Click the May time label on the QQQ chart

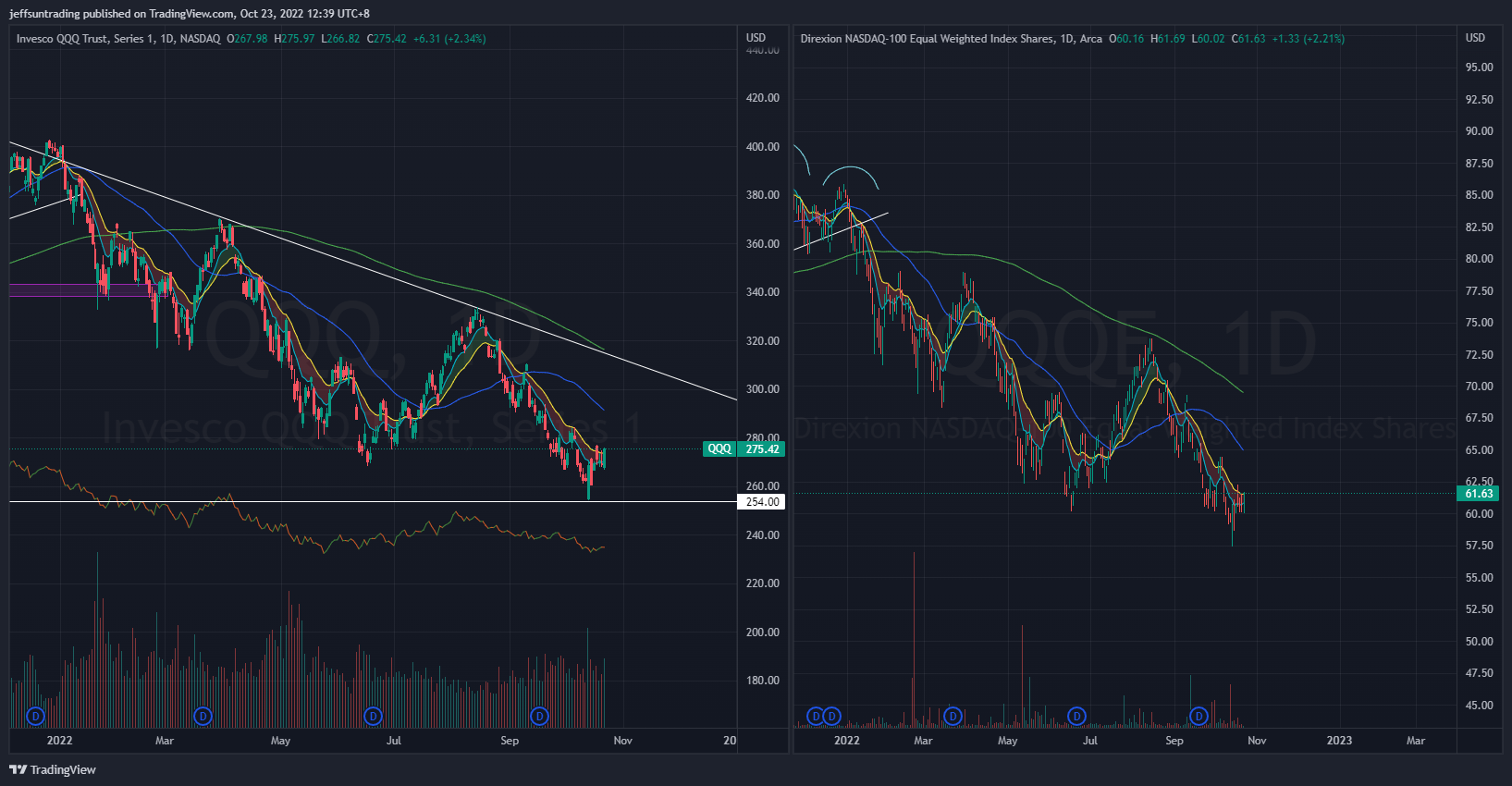click(280, 741)
